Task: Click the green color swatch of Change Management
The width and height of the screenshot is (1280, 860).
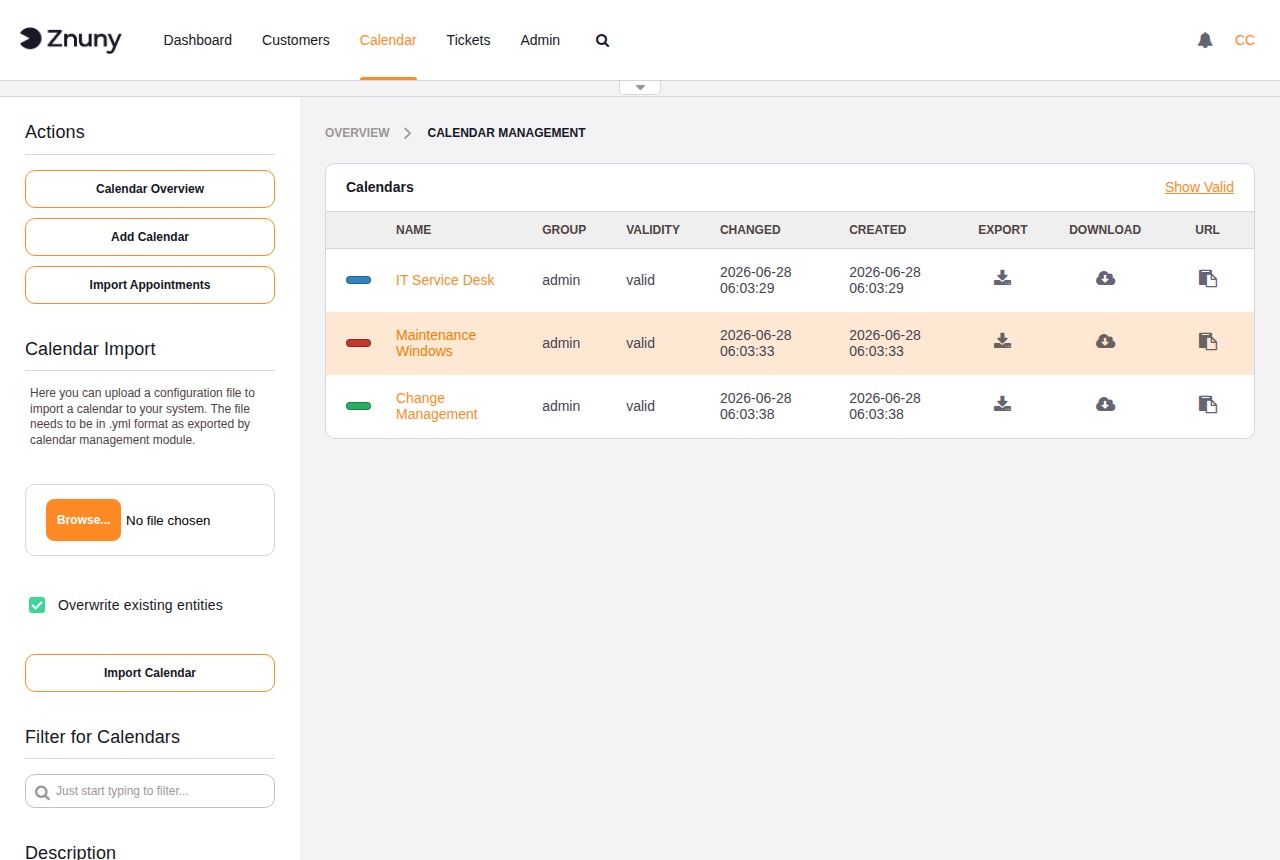Action: tap(358, 406)
